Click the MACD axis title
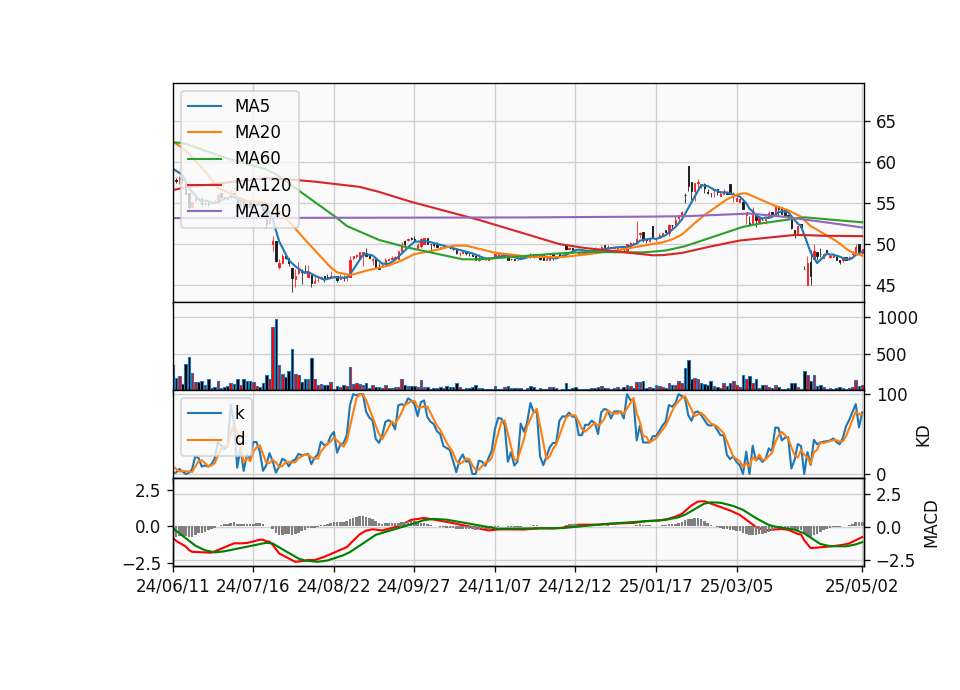Screen dimensions: 960x690 pos(931,524)
